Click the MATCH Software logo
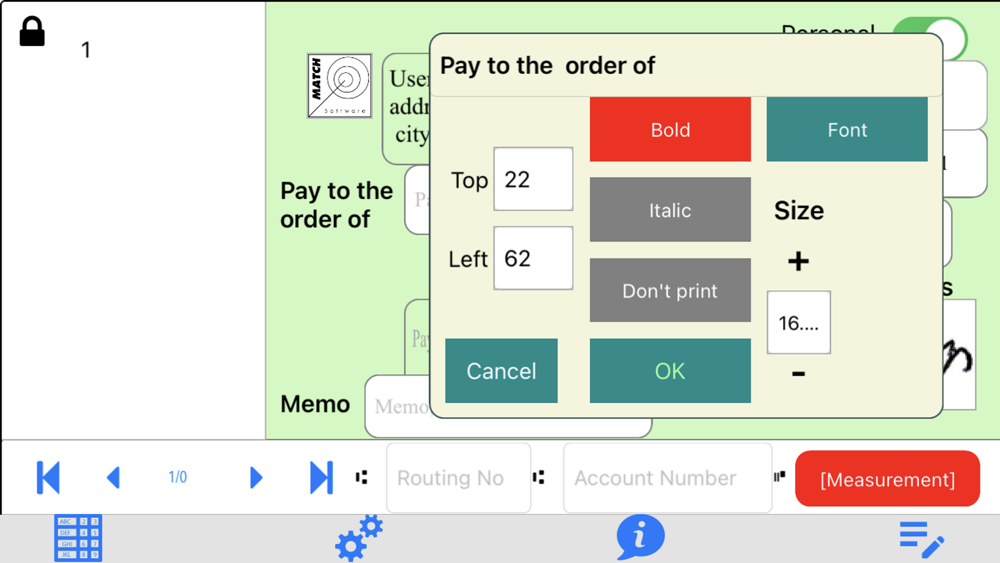This screenshot has height=563, width=1000. (340, 86)
